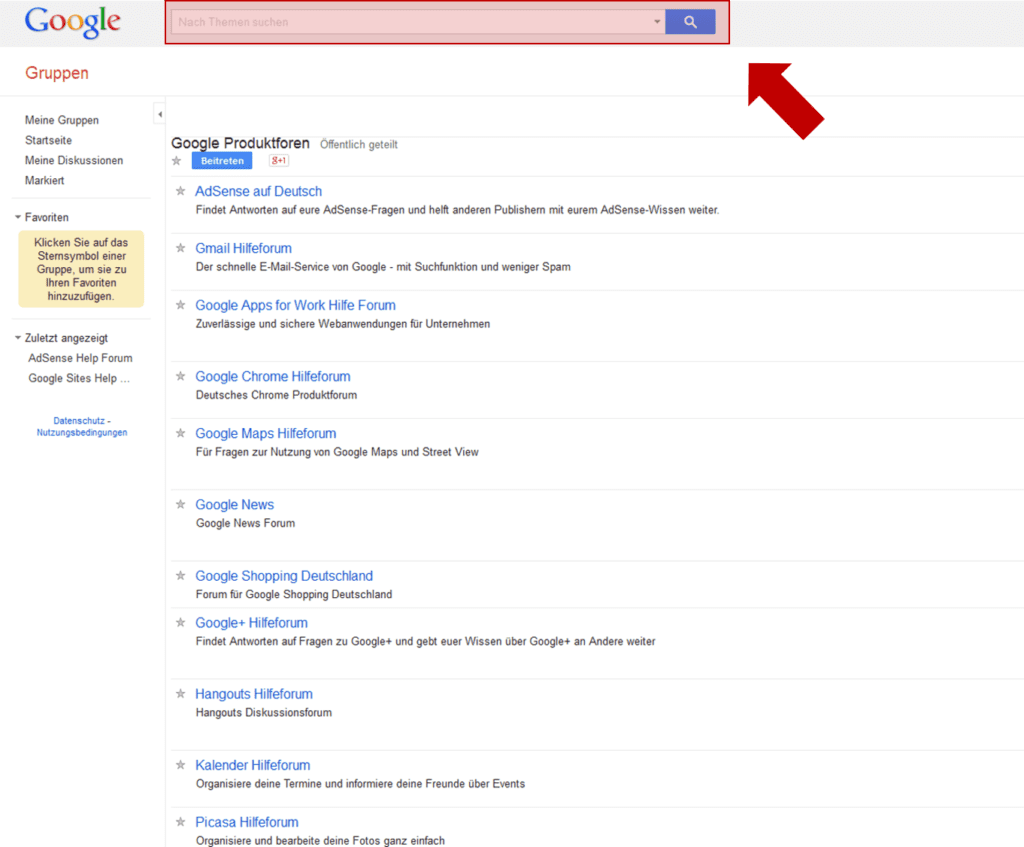Open Google+ Hilfeforum link
This screenshot has width=1024, height=847.
pos(251,623)
